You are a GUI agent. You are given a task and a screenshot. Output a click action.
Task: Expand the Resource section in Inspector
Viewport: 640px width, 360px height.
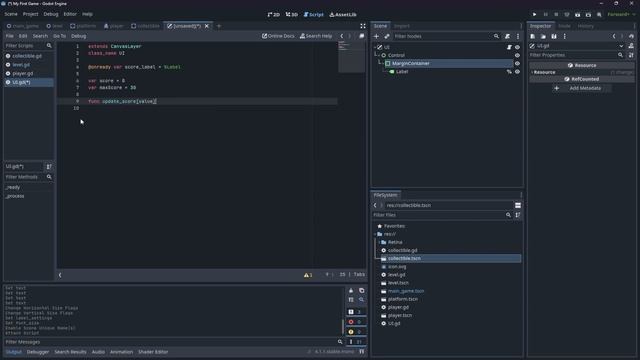tap(544, 72)
